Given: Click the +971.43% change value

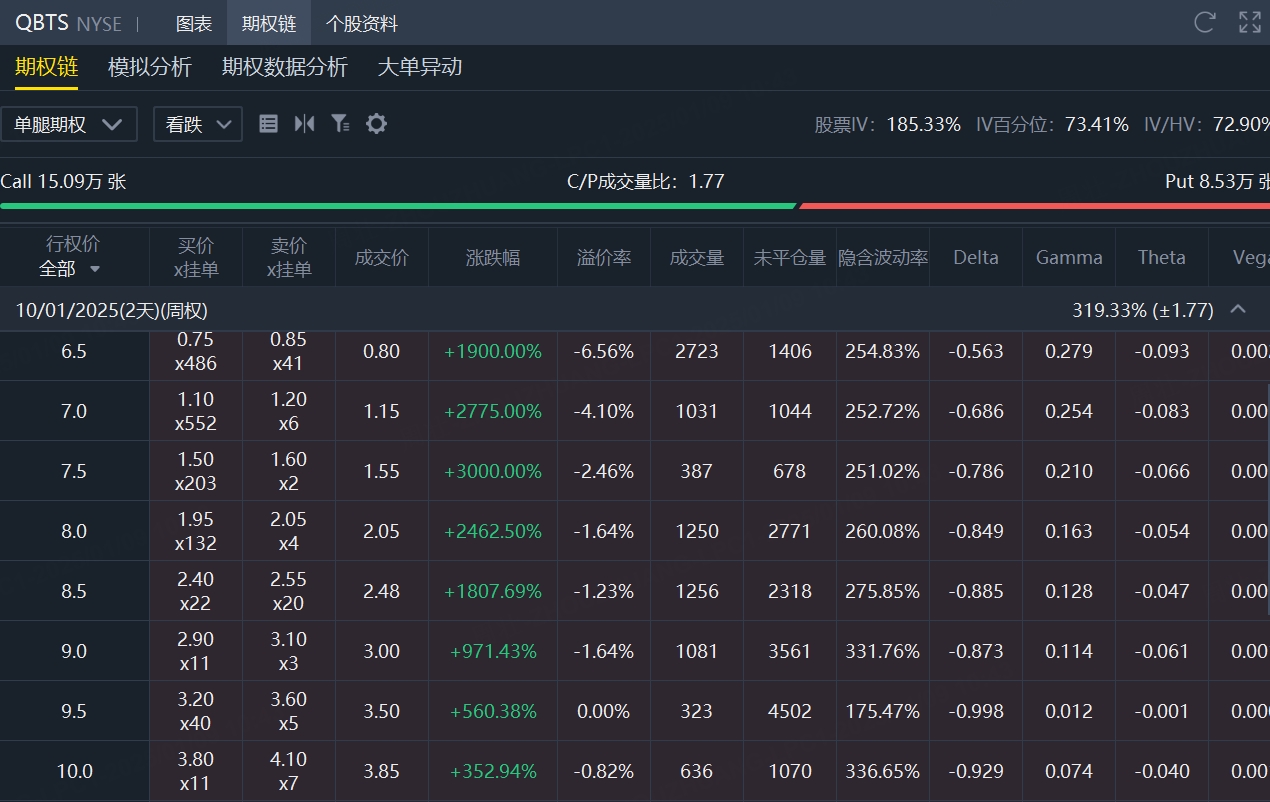Looking at the screenshot, I should click(x=493, y=651).
